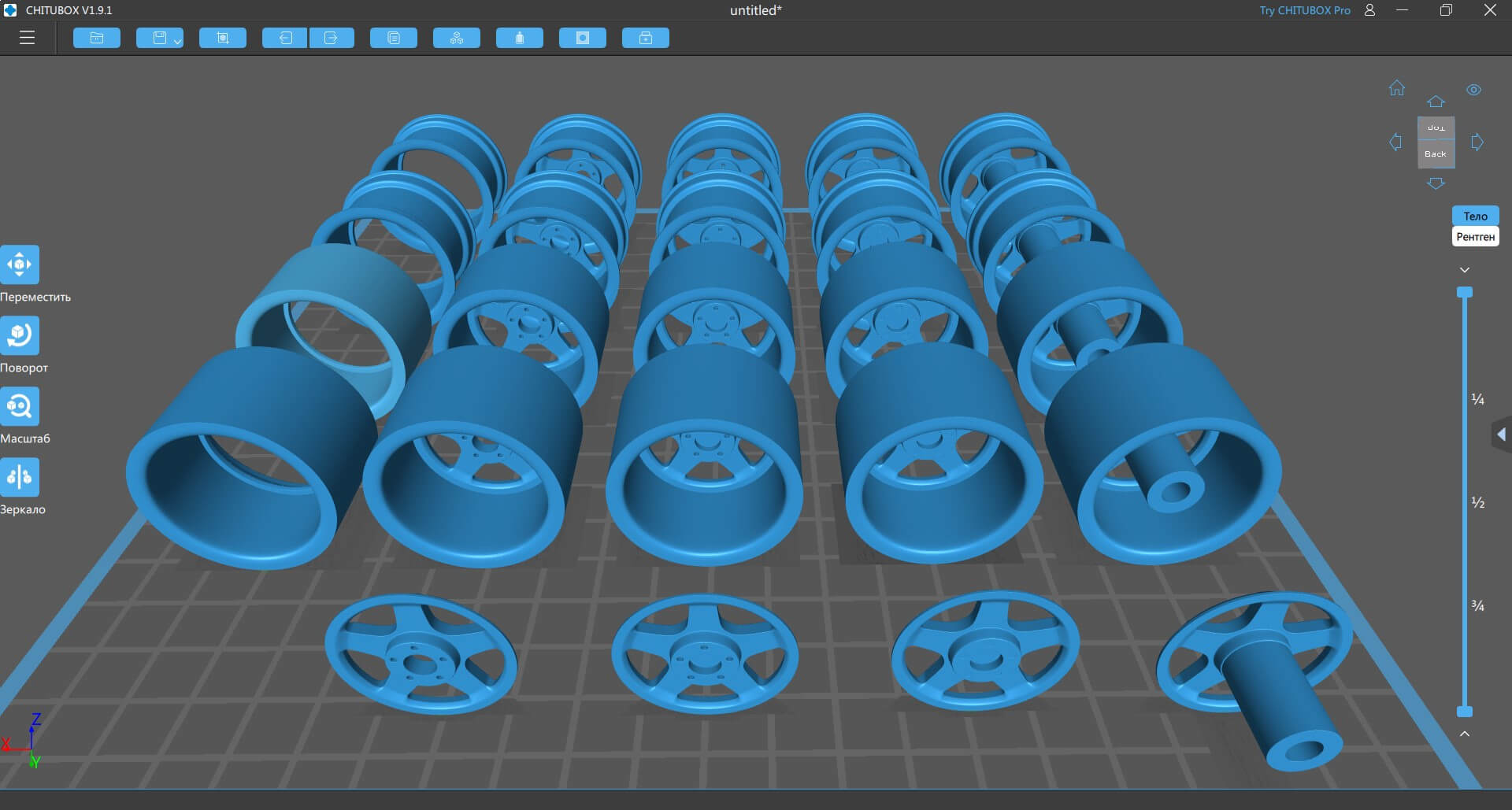
Task: Select the Масштаб scale tool
Action: coord(20,406)
